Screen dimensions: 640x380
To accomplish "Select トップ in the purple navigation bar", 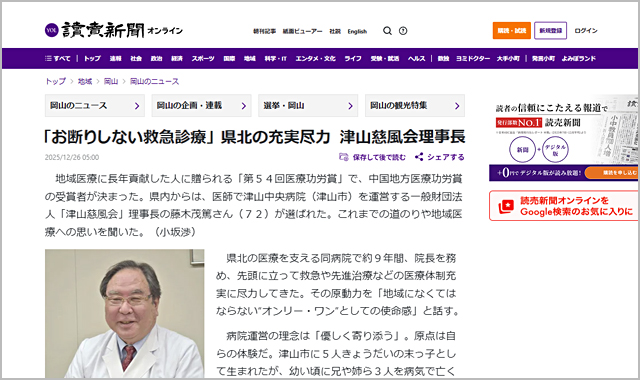I will click(92, 58).
